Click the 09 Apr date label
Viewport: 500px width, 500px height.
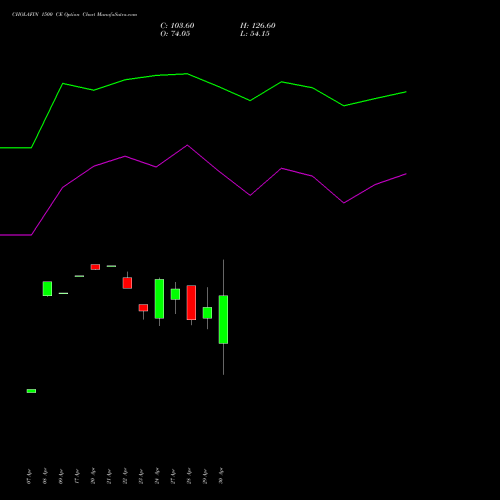(61, 477)
